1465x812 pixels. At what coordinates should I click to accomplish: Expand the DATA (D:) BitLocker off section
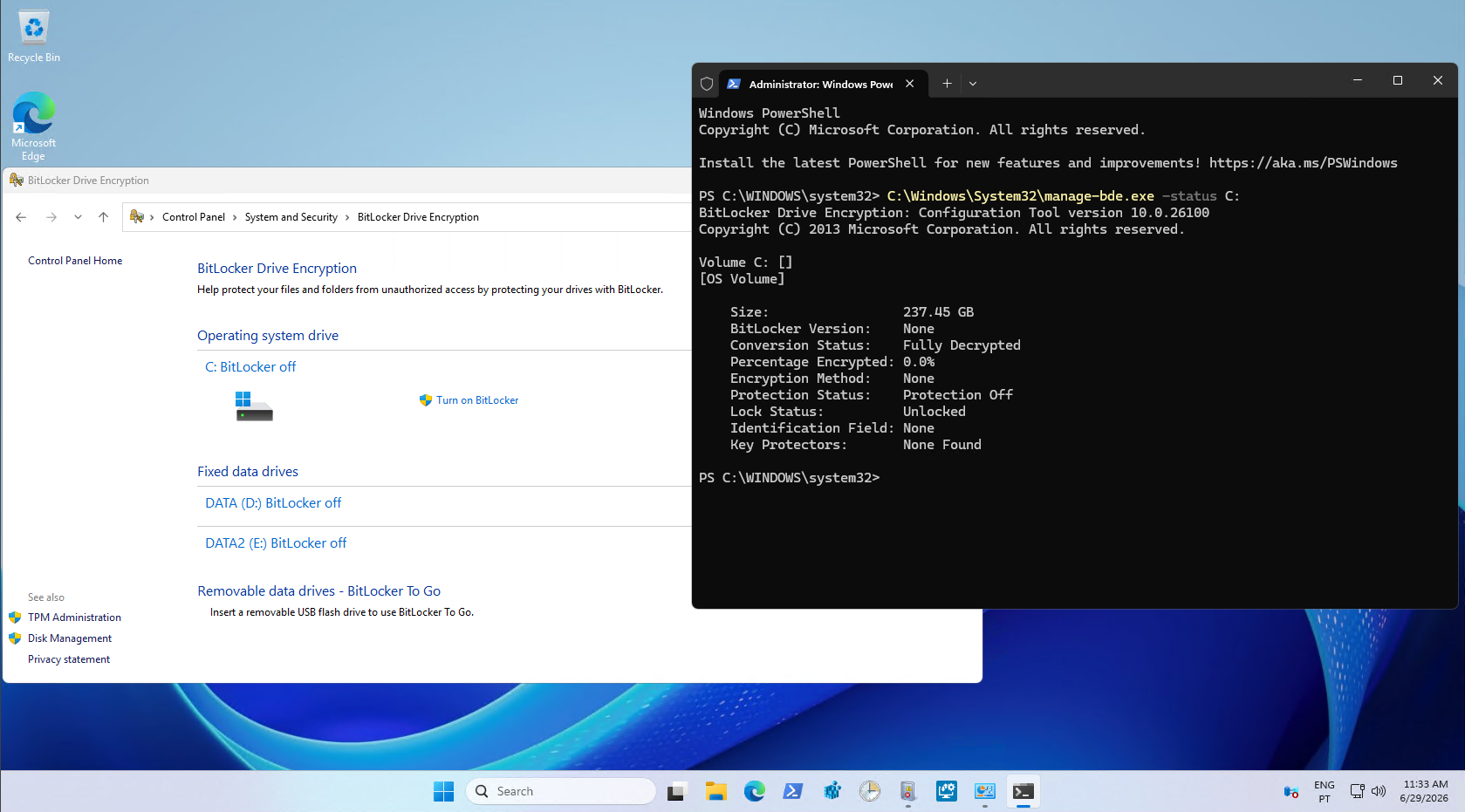273,503
